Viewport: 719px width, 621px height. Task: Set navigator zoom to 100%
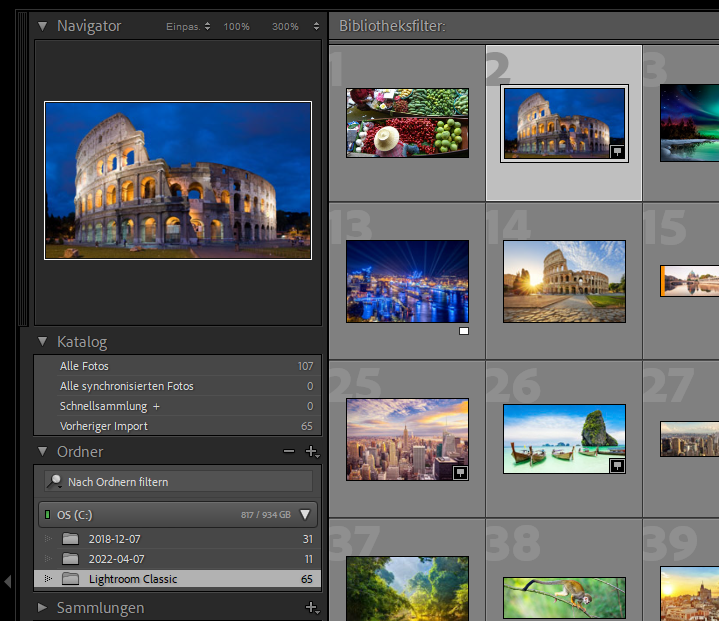(x=236, y=27)
